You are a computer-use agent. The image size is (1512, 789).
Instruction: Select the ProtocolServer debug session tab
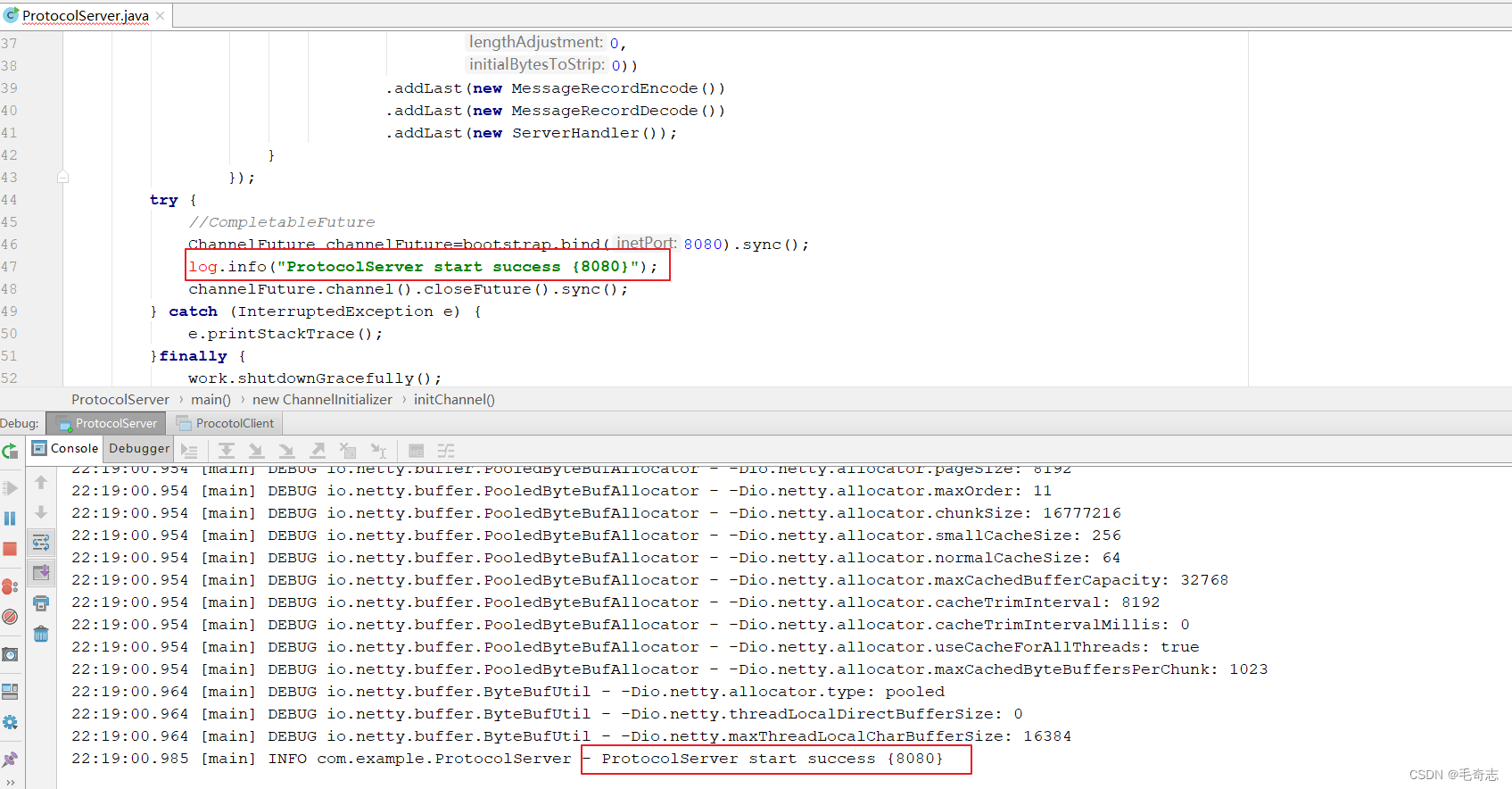(x=107, y=423)
